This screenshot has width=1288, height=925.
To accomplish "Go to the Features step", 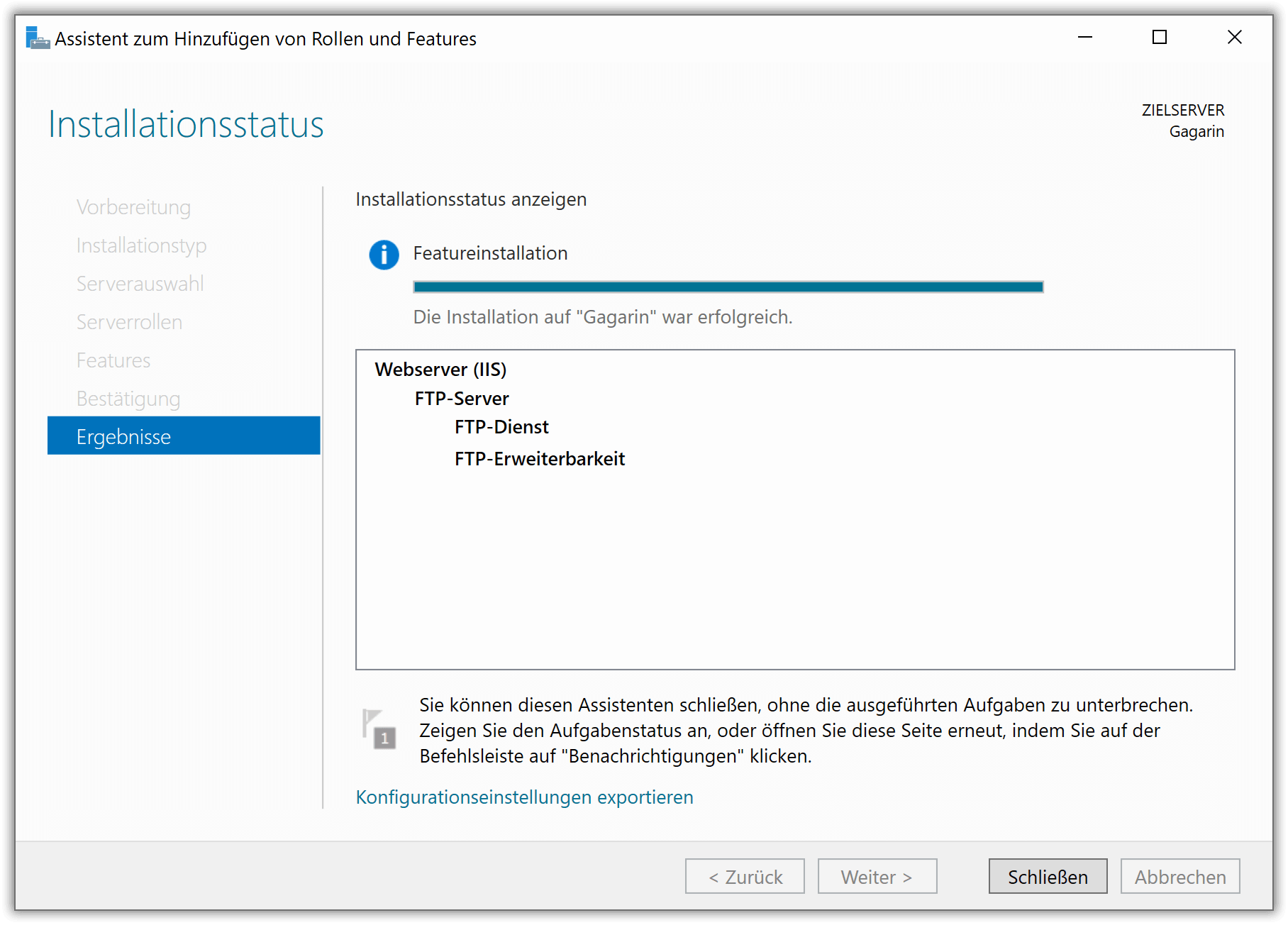I will (113, 360).
